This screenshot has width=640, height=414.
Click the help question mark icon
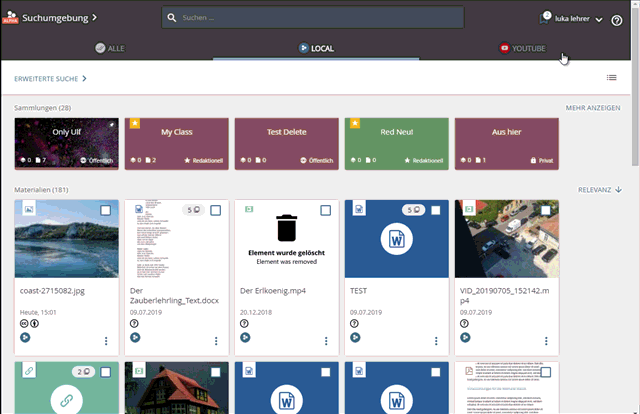click(616, 19)
